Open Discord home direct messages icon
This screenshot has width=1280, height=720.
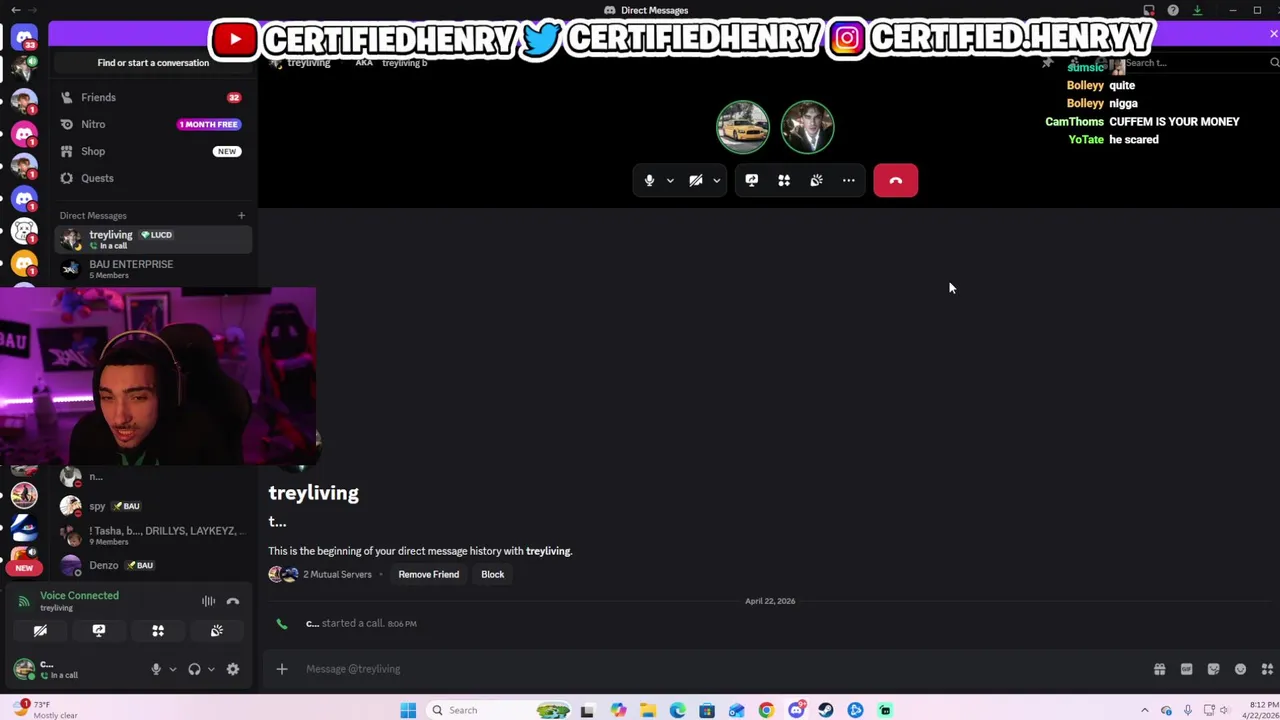[x=24, y=38]
